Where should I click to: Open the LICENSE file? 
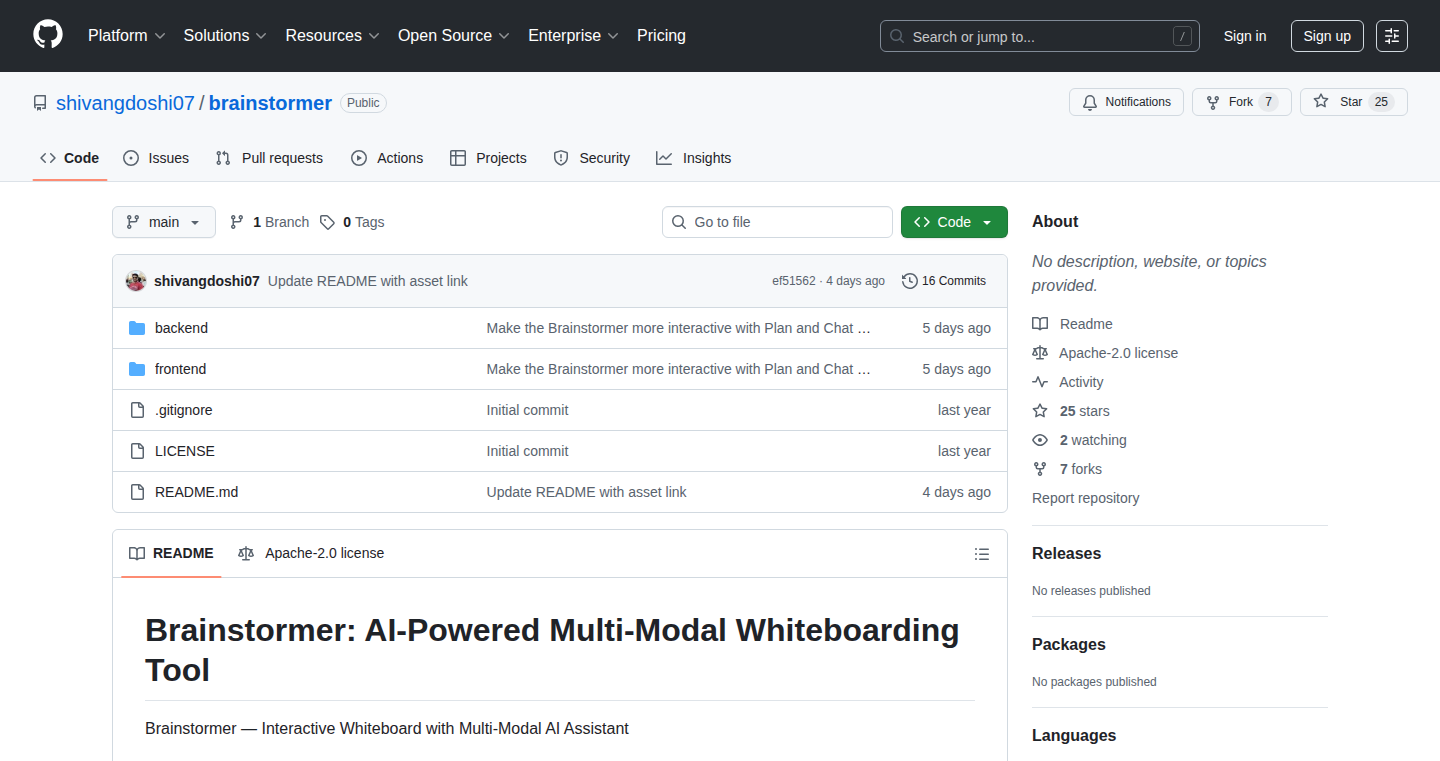pos(185,451)
